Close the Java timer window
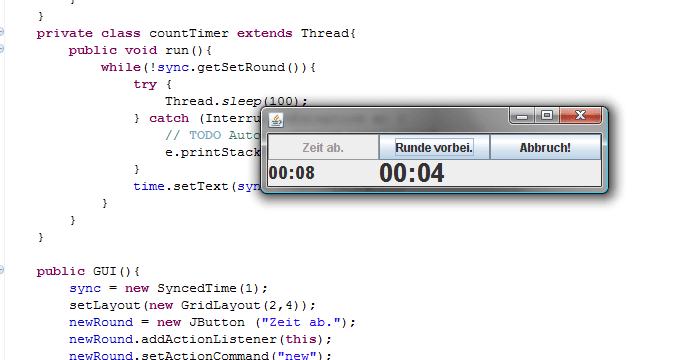 (x=580, y=115)
